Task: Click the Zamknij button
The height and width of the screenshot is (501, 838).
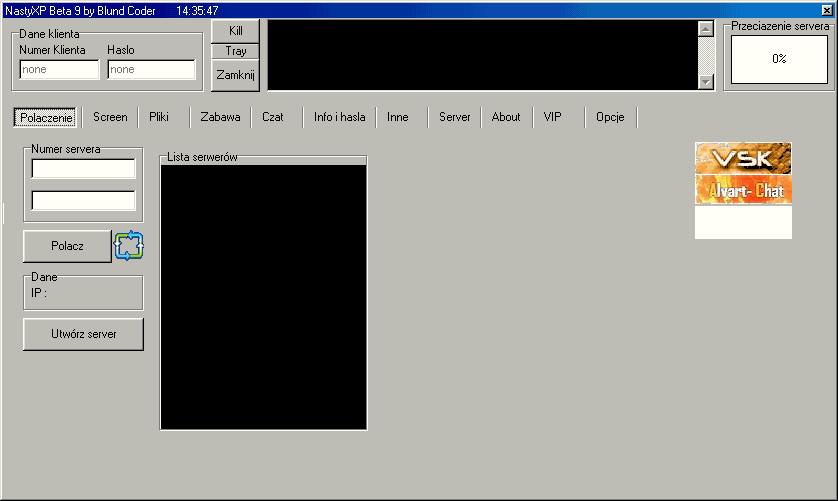Action: (235, 74)
